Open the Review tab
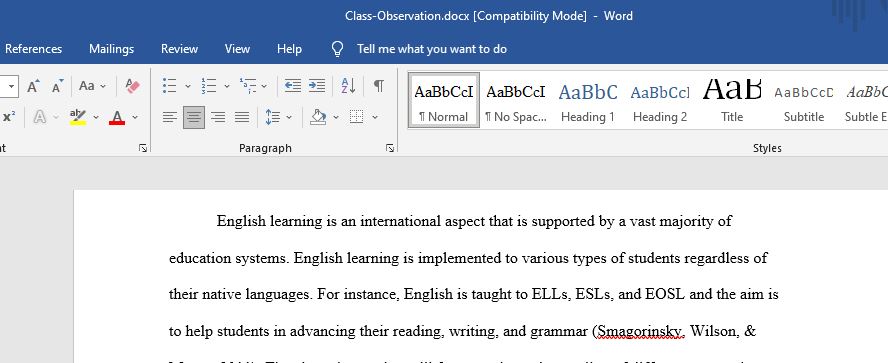Viewport: 888px width, 363px height. (x=180, y=49)
